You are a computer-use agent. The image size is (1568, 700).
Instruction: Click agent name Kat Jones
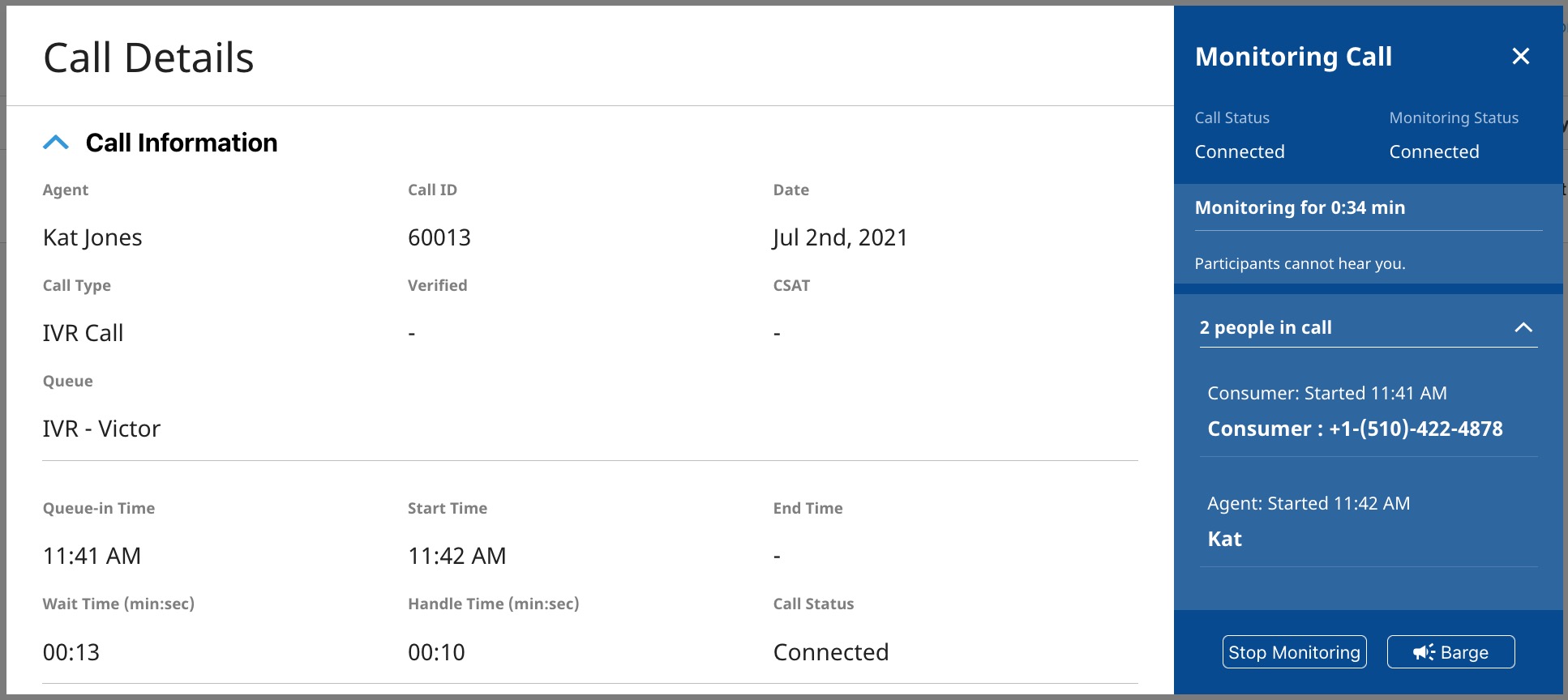92,237
